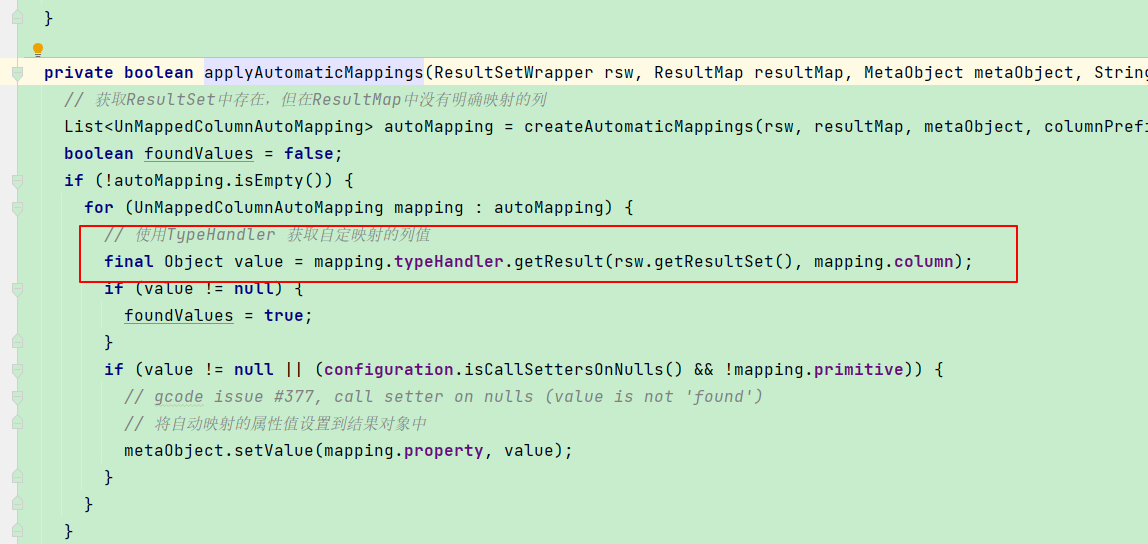Click fold-end marker beside brace after metaObject.setValue line

coord(18,477)
